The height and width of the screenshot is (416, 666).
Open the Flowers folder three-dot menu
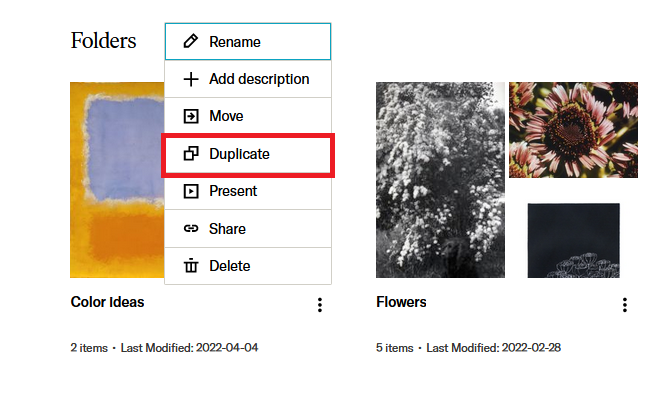[624, 305]
